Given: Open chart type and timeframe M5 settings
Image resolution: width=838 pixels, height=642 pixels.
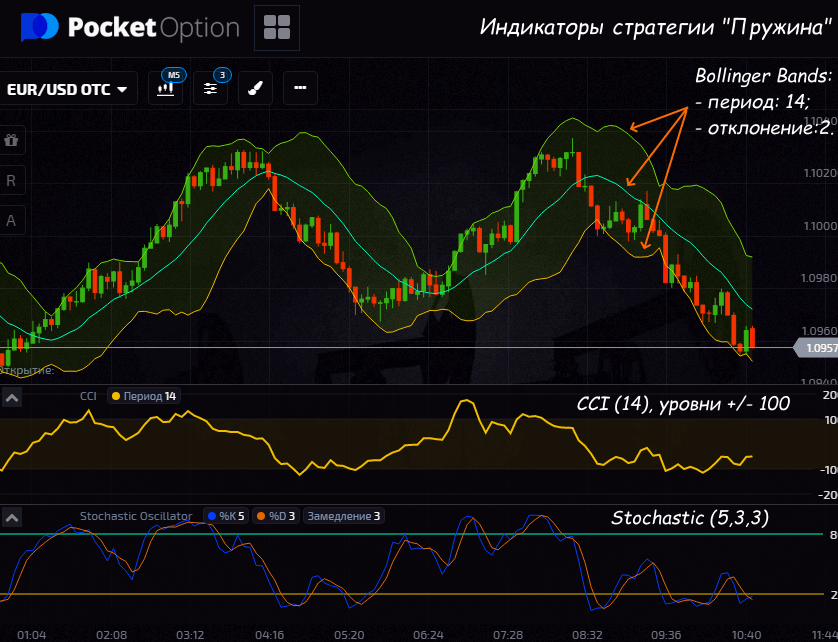Looking at the screenshot, I should [x=168, y=88].
